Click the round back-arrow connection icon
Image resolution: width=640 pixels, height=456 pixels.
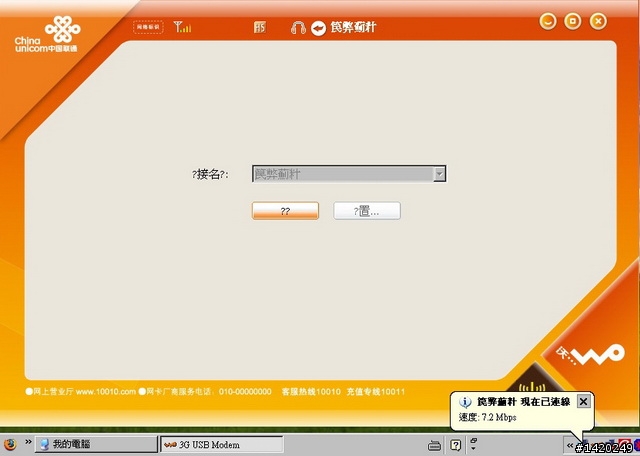click(x=318, y=28)
